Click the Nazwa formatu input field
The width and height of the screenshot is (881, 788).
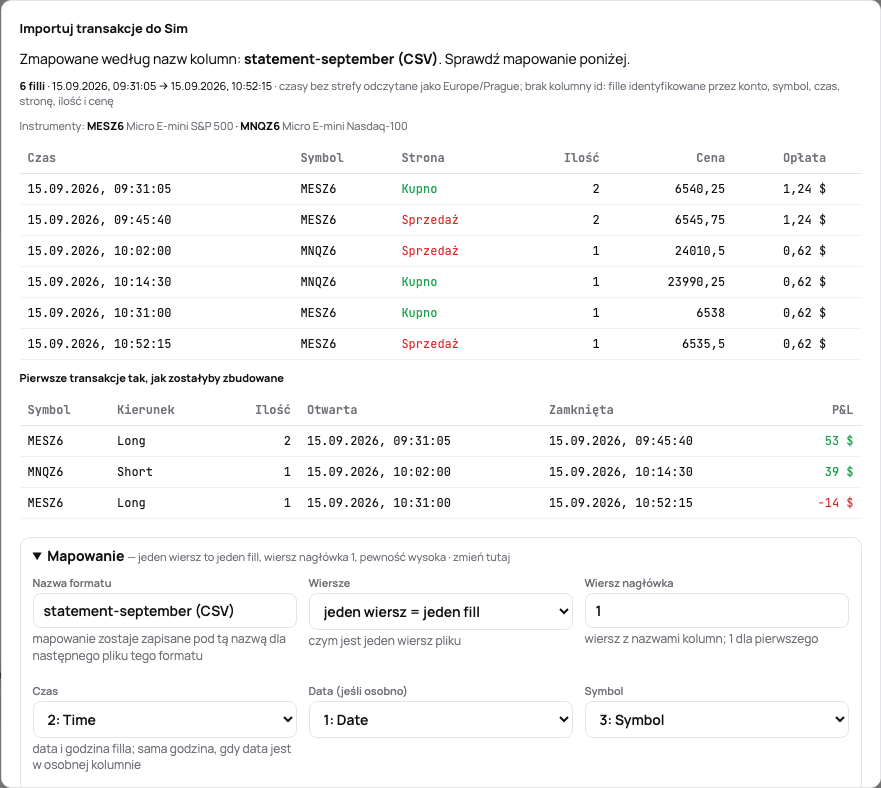[x=165, y=611]
